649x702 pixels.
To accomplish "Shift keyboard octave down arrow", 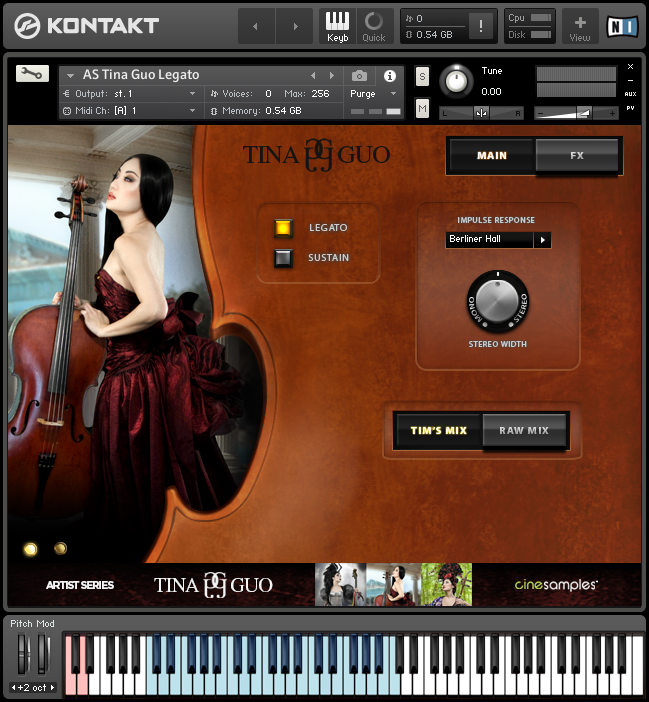I will pos(13,687).
